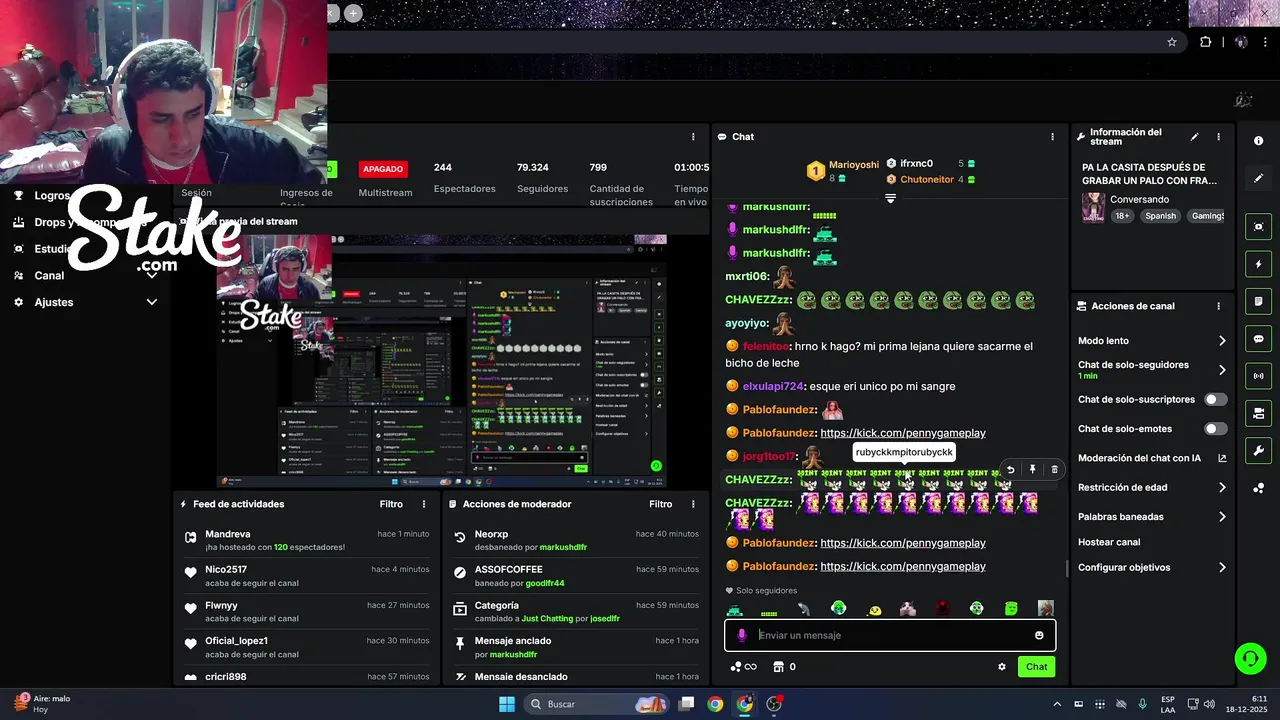Click the message input field
The height and width of the screenshot is (720, 1280).
890,635
